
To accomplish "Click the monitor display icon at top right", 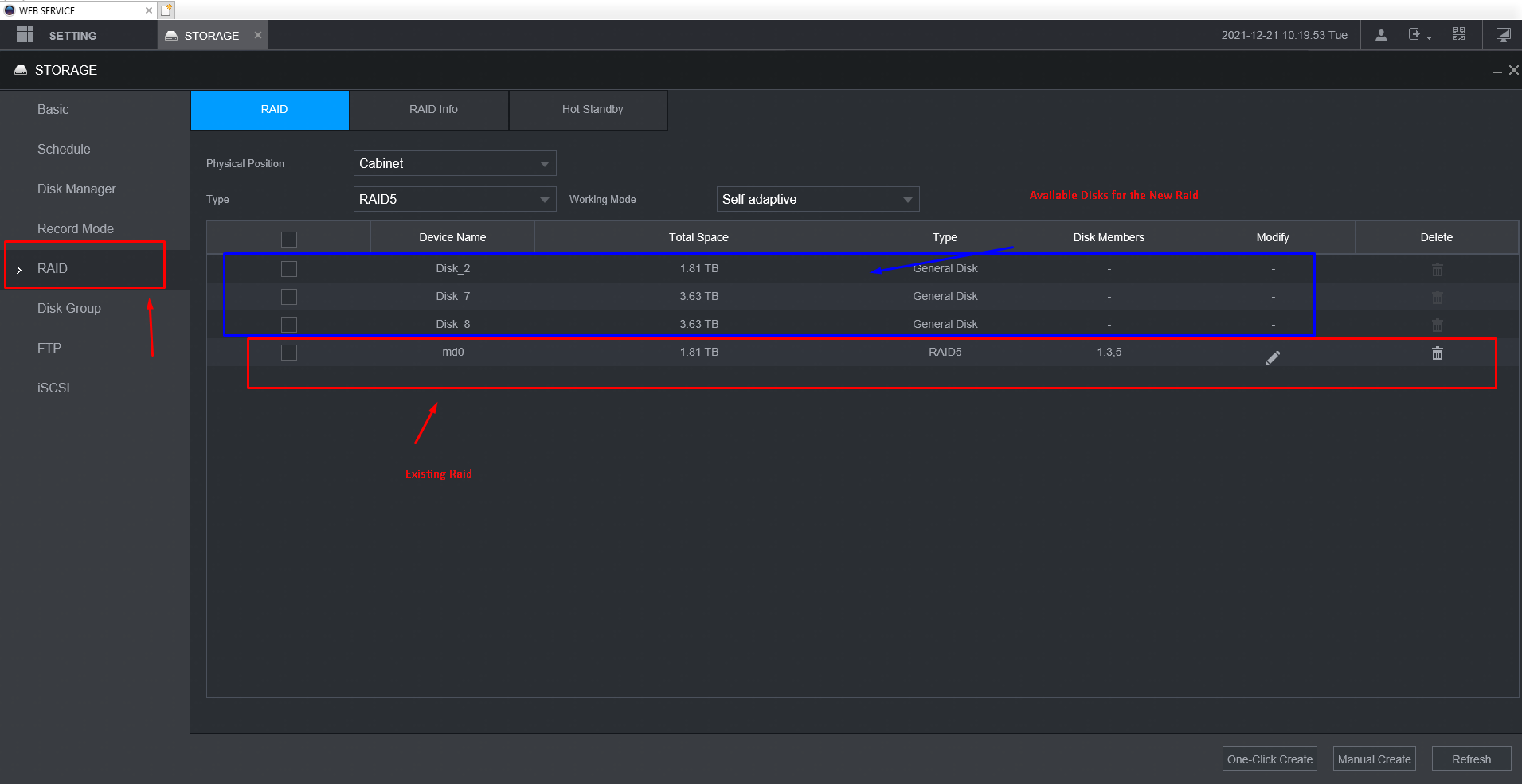I will (x=1503, y=35).
